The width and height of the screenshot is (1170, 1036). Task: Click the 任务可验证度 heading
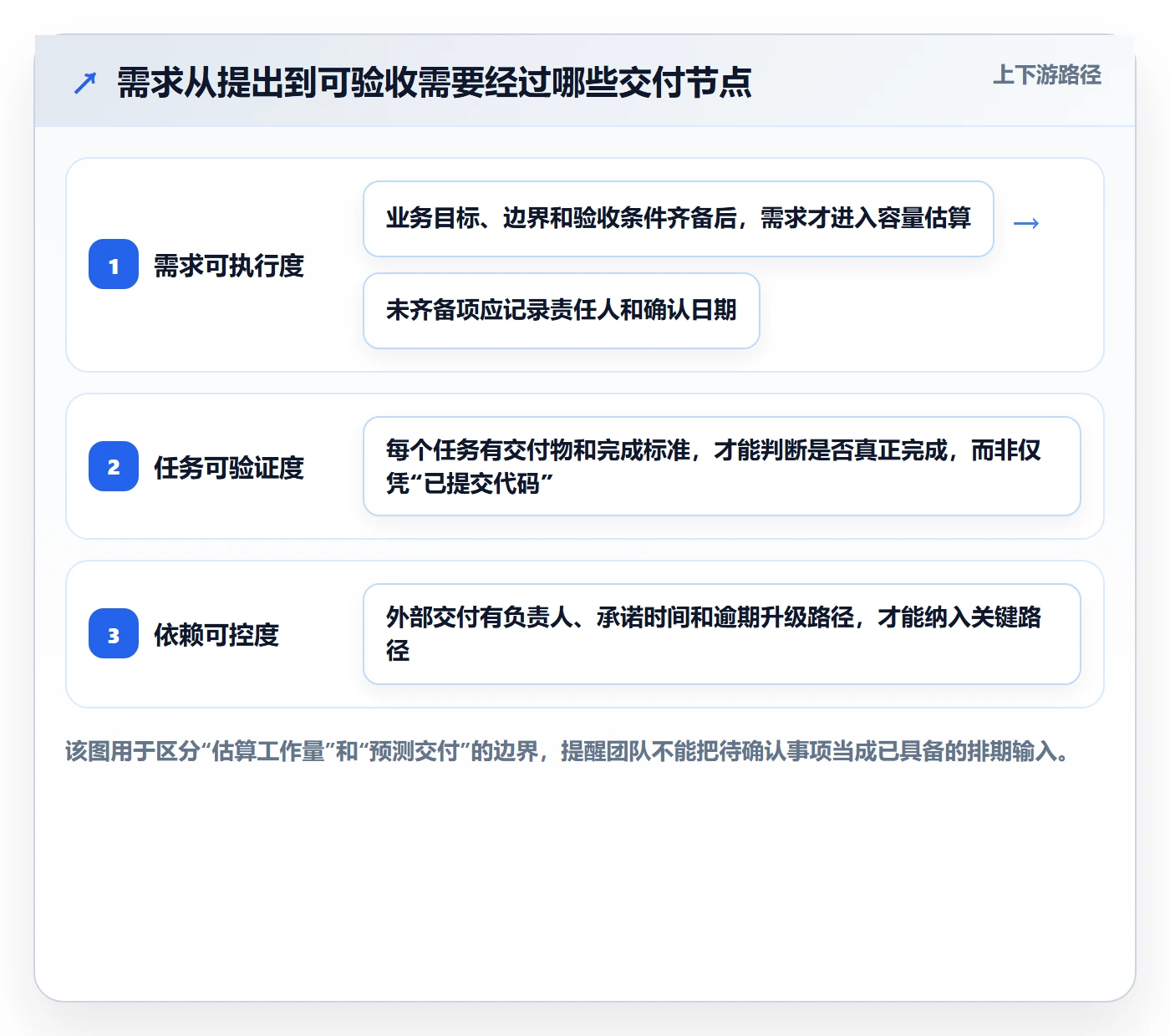229,468
